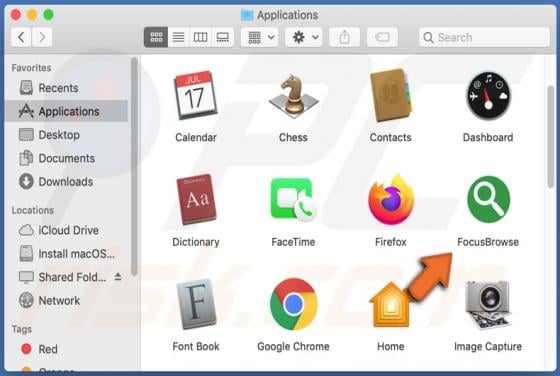Image resolution: width=560 pixels, height=376 pixels.
Task: Click the Locations section header
Action: (x=32, y=210)
